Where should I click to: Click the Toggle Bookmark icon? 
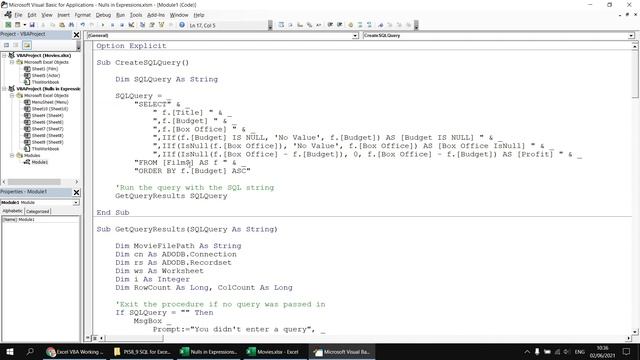[x=380, y=25]
